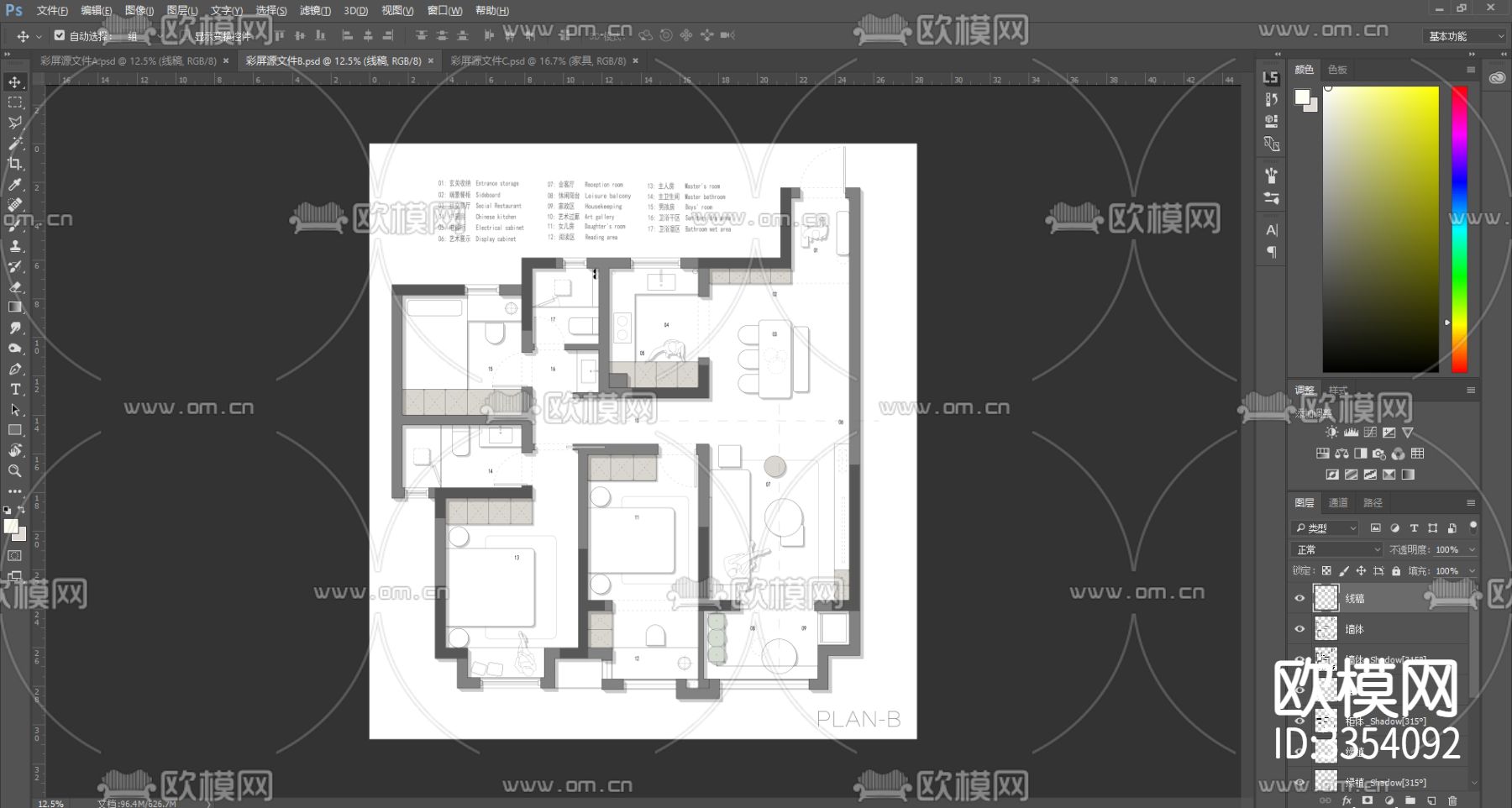Open the blend mode dropdown 正常

tap(1336, 549)
